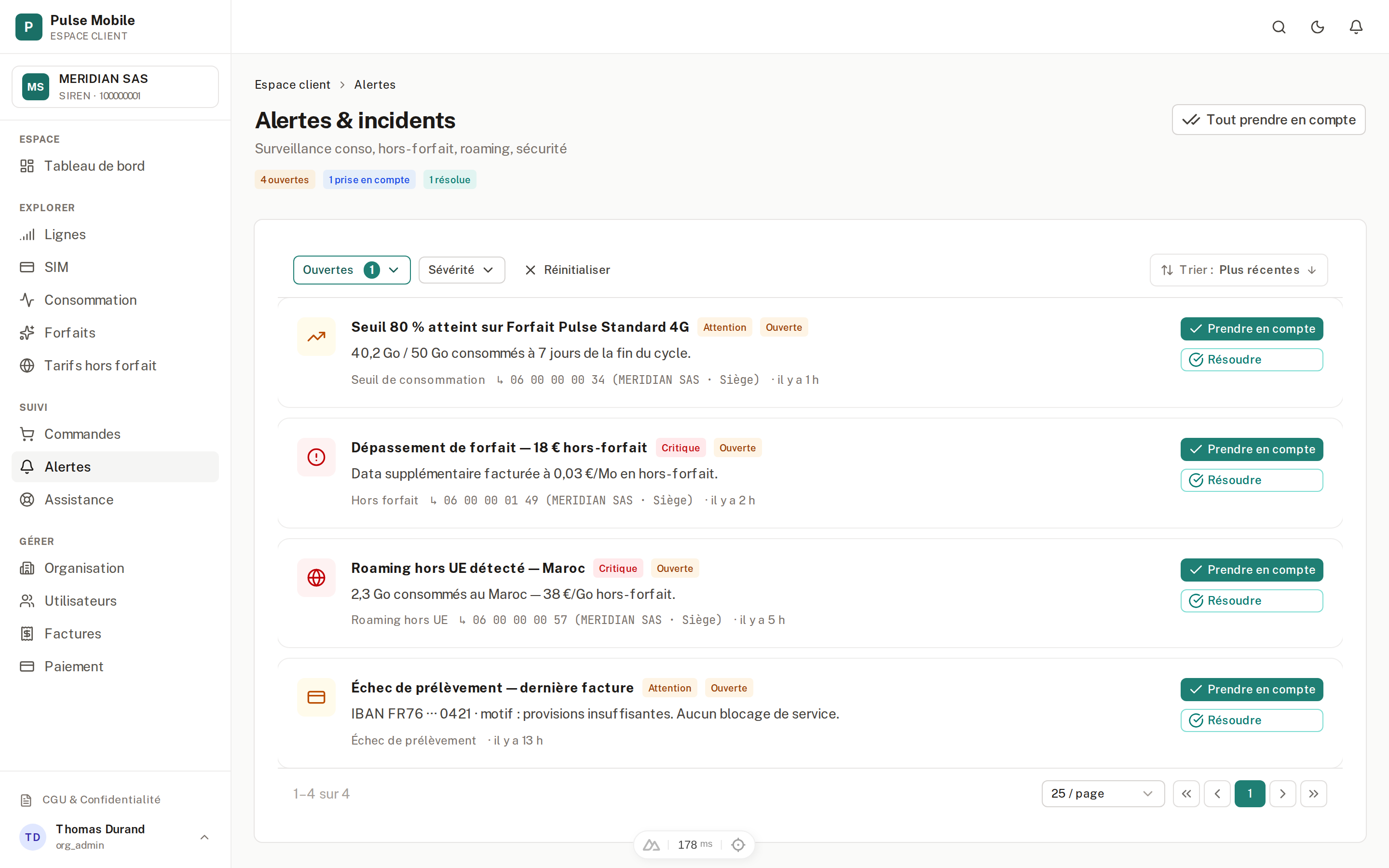The width and height of the screenshot is (1389, 868).
Task: Open the search icon in header
Action: click(x=1279, y=27)
